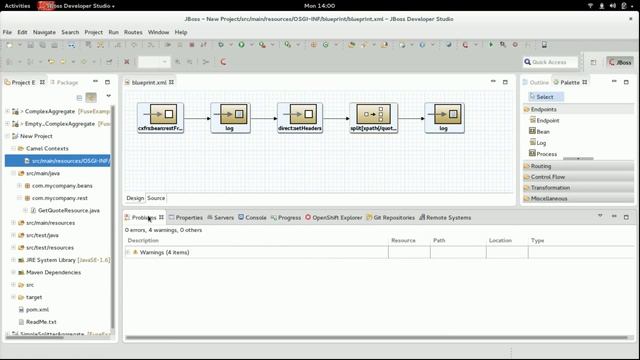The height and width of the screenshot is (360, 640).
Task: Open the Project Explorer view menu arrow
Action: [x=109, y=96]
